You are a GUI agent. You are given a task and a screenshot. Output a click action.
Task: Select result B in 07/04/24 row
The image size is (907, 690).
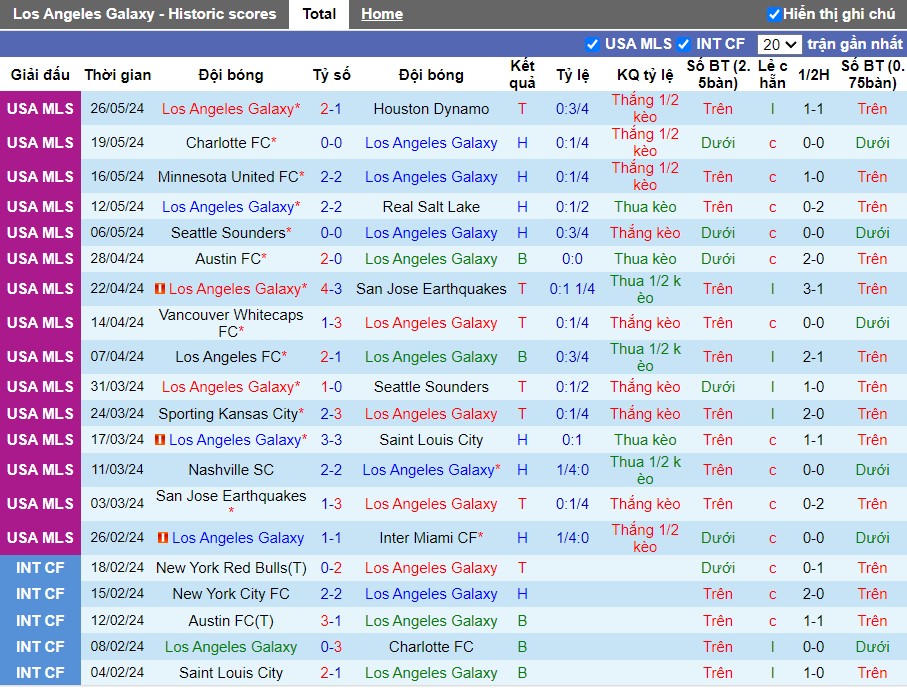tap(522, 357)
